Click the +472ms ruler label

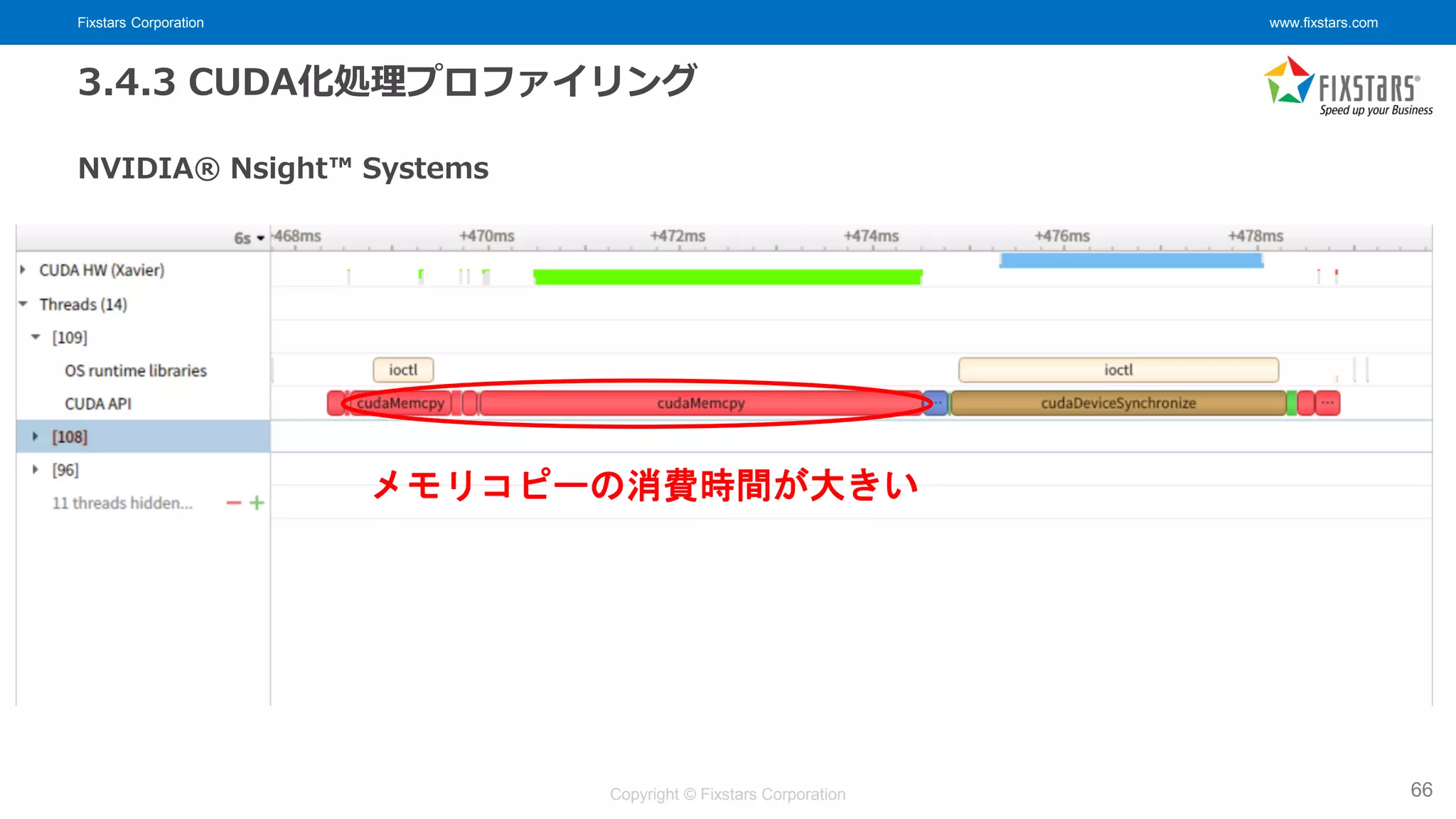(678, 236)
